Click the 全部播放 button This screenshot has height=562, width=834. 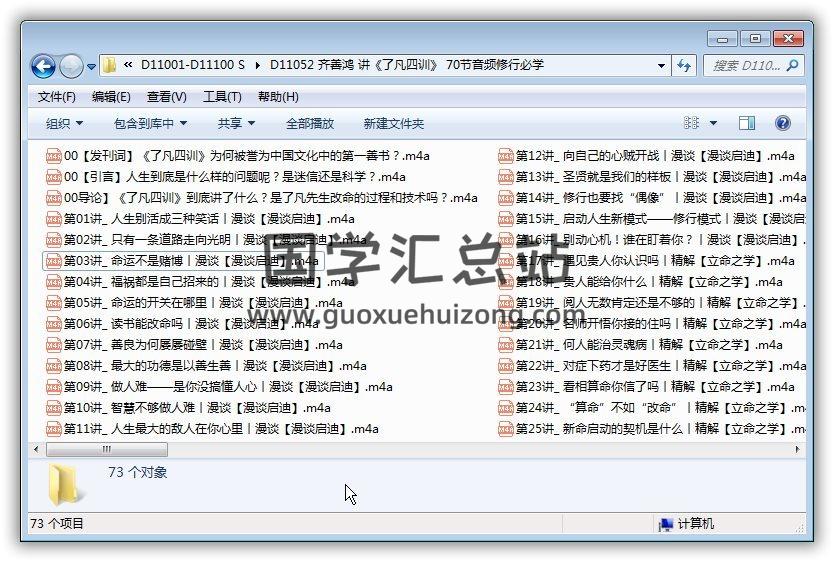[310, 124]
